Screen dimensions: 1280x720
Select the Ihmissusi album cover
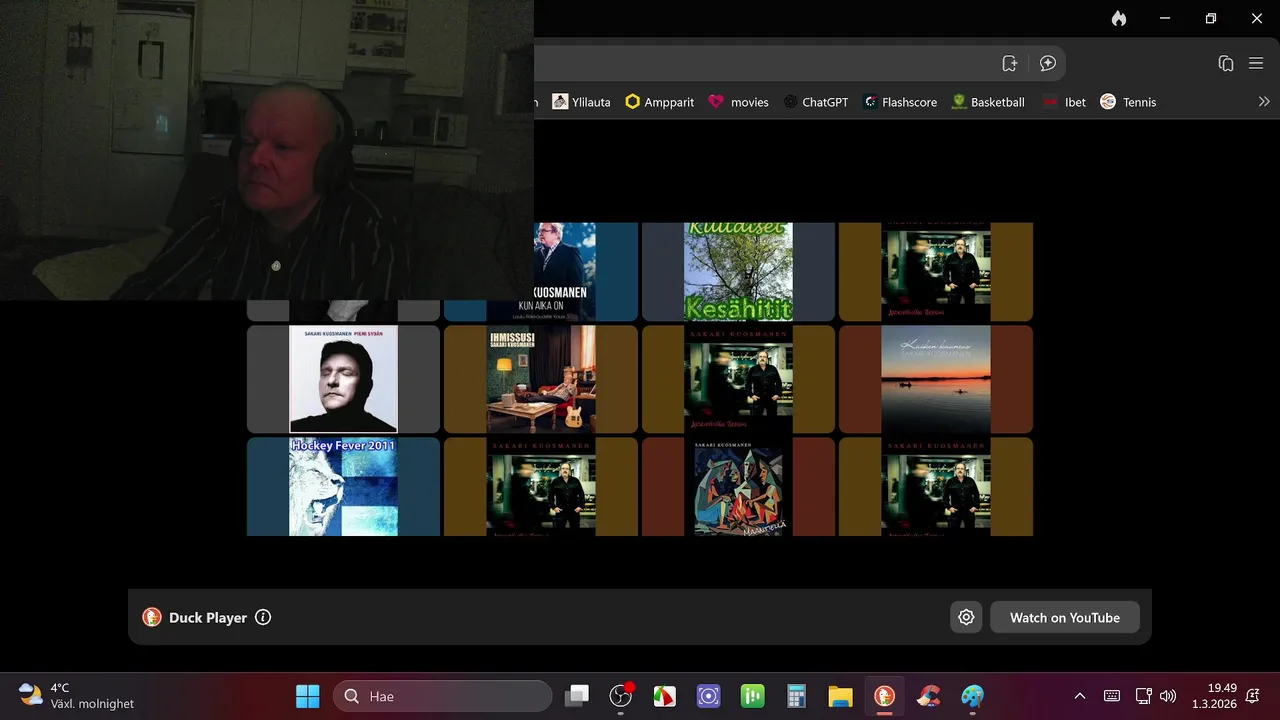point(541,378)
